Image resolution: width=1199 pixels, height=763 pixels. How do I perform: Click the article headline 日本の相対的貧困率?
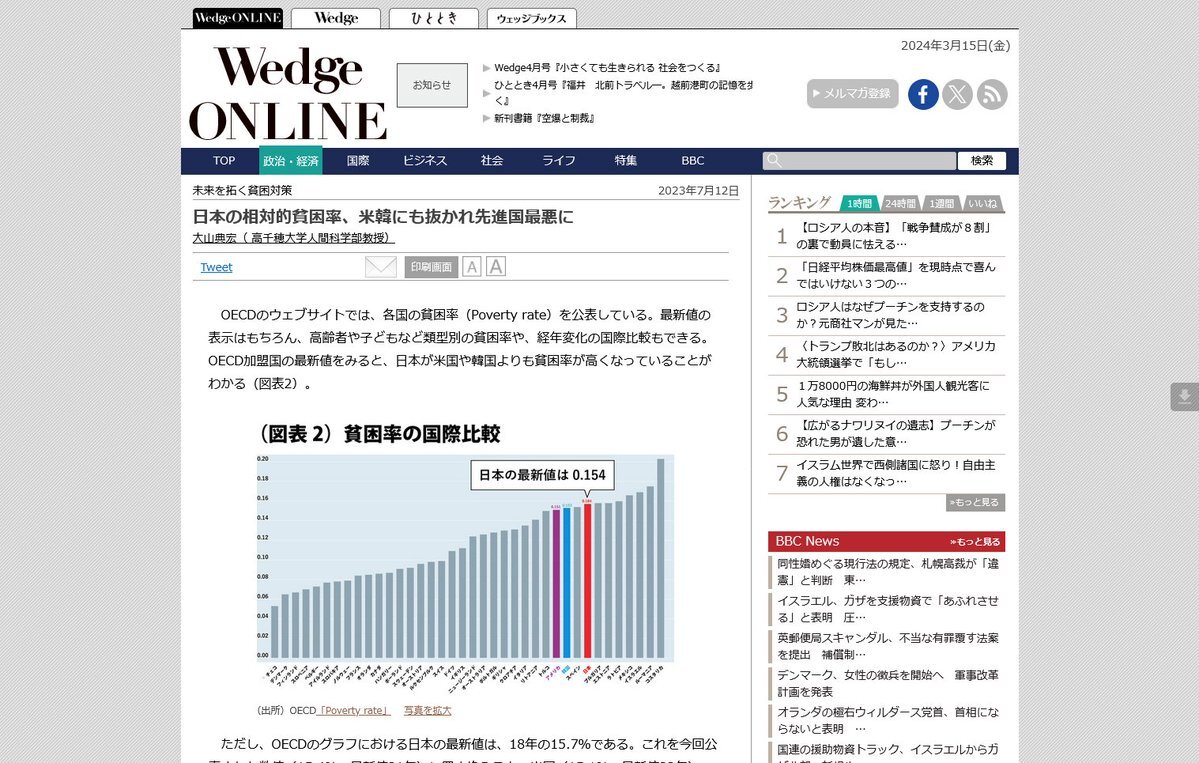(383, 216)
